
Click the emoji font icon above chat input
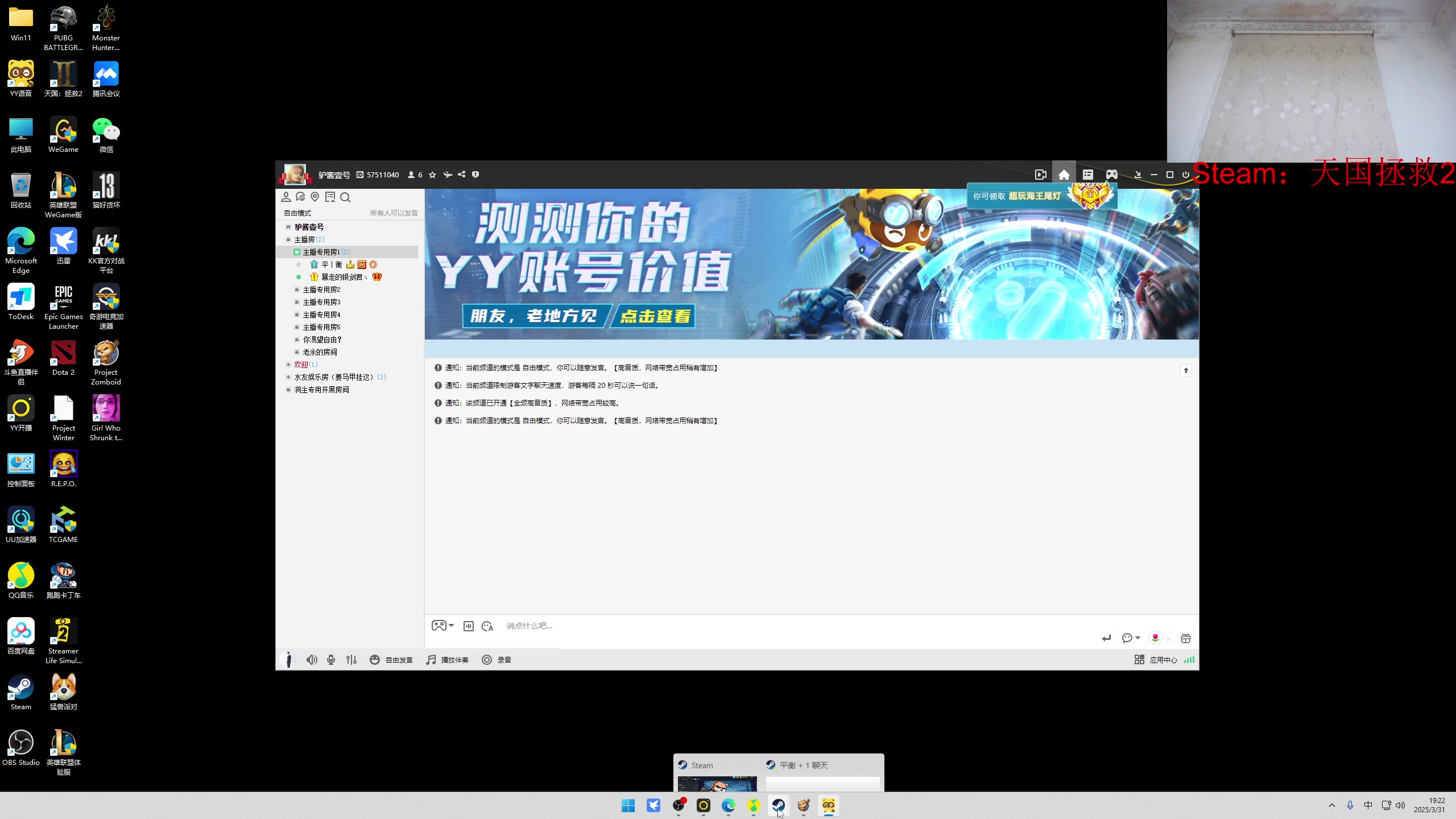(487, 626)
